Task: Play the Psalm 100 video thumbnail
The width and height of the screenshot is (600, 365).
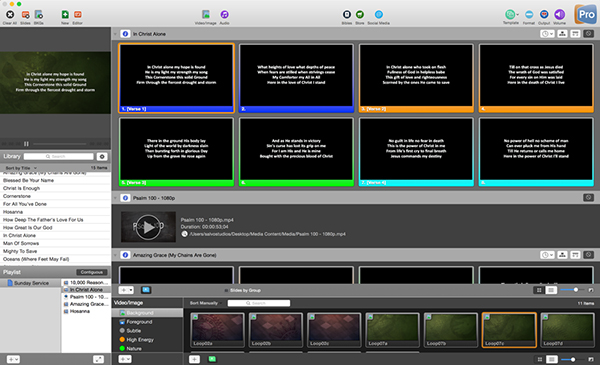Action: pos(148,227)
